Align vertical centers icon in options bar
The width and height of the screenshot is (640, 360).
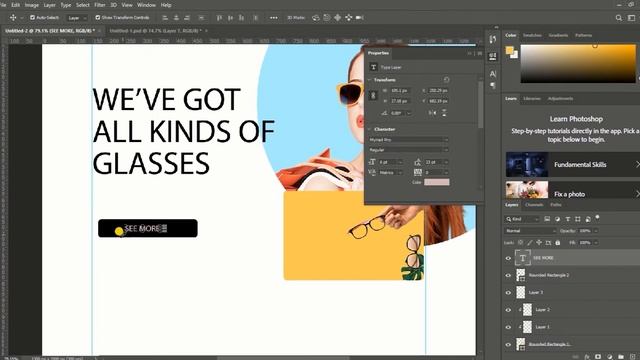point(230,18)
